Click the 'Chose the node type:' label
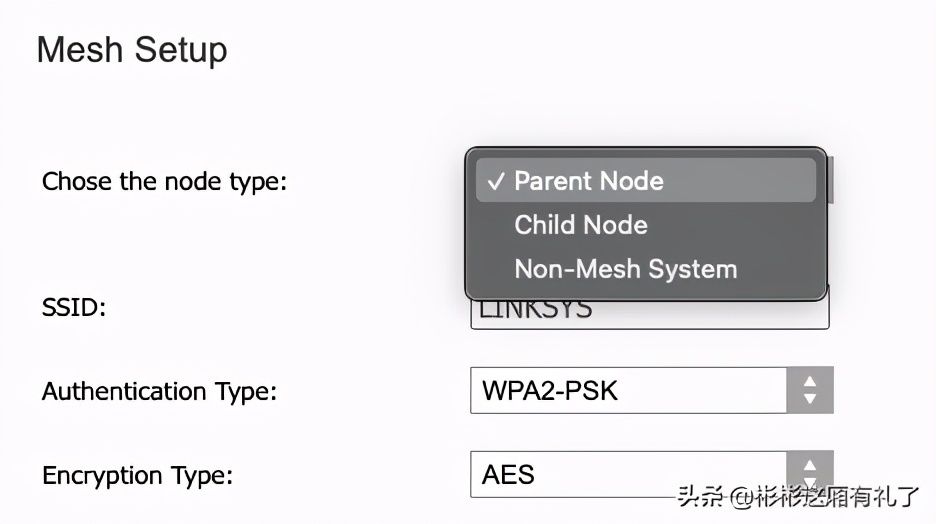Image resolution: width=936 pixels, height=524 pixels. (x=164, y=181)
